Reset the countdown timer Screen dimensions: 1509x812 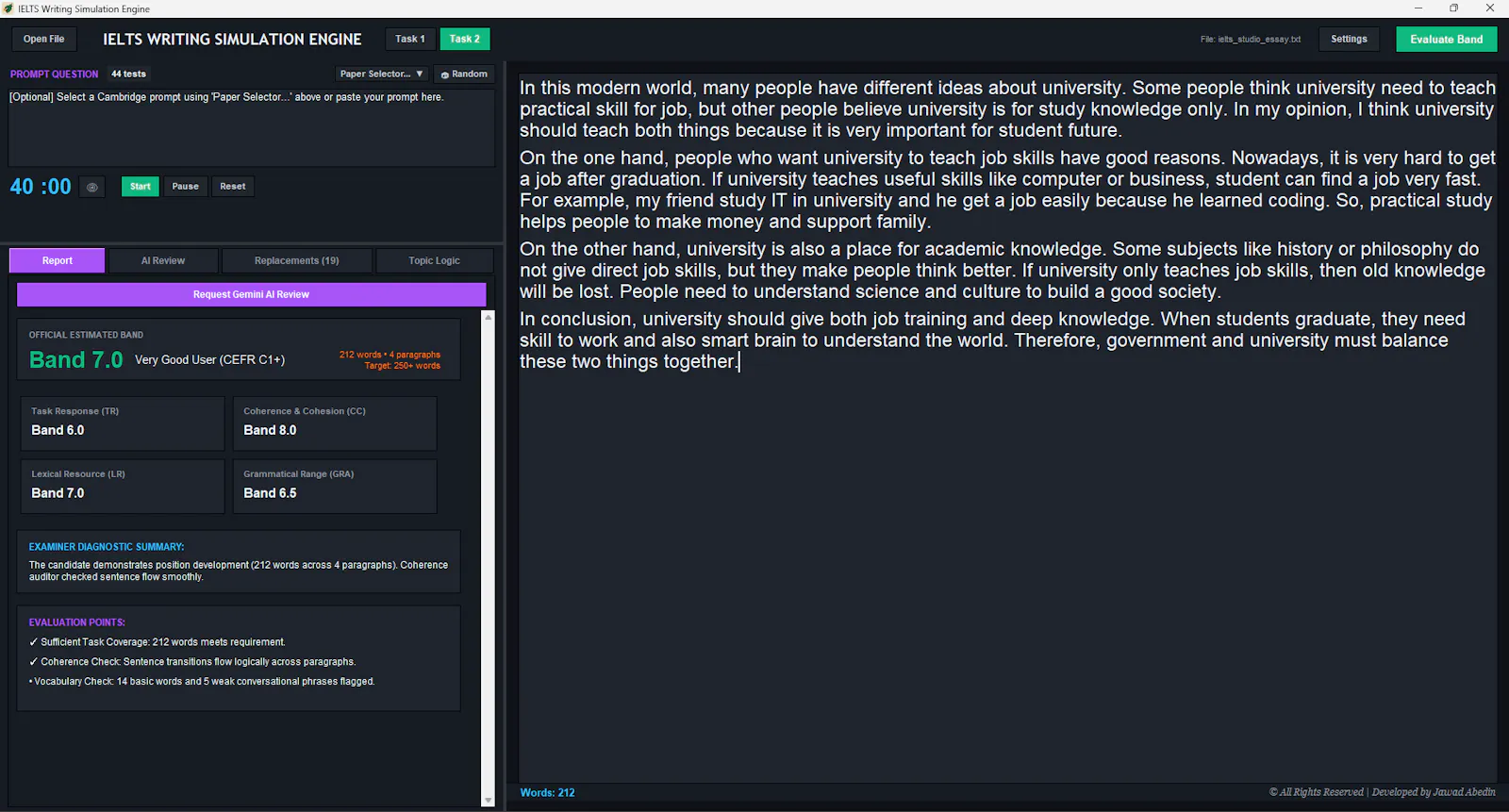(233, 187)
